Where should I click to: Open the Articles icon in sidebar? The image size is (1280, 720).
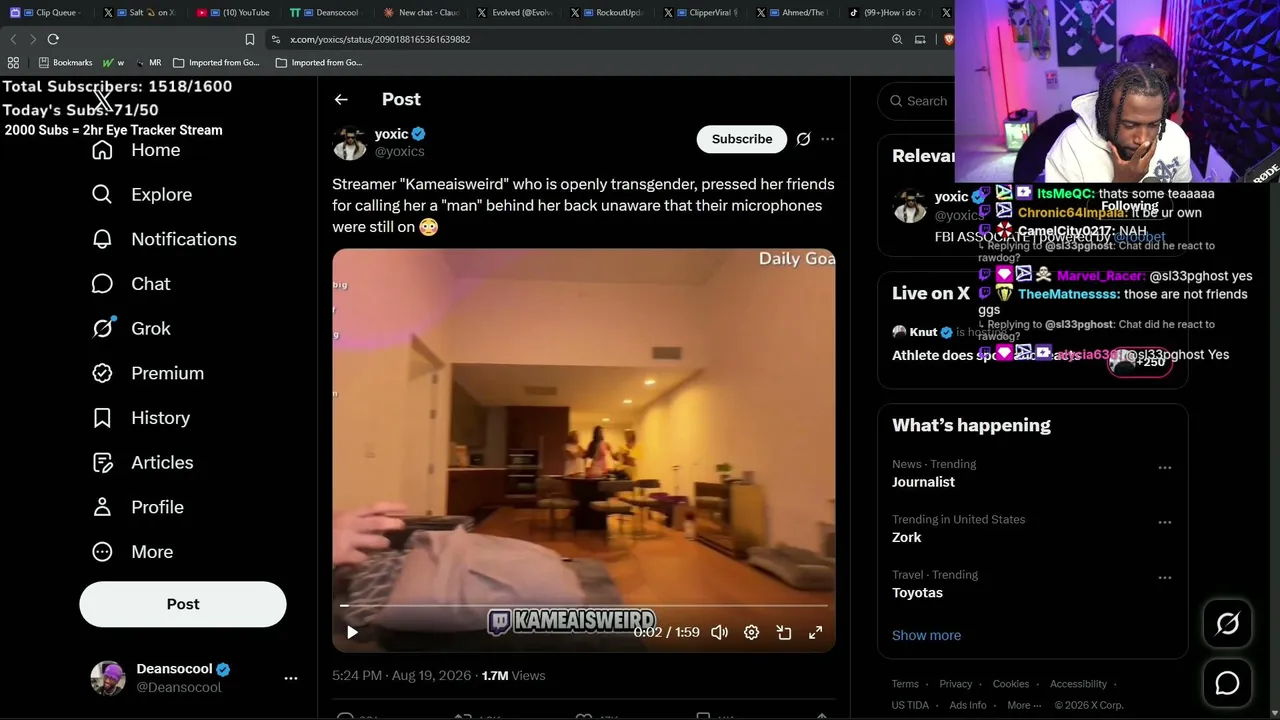102,462
